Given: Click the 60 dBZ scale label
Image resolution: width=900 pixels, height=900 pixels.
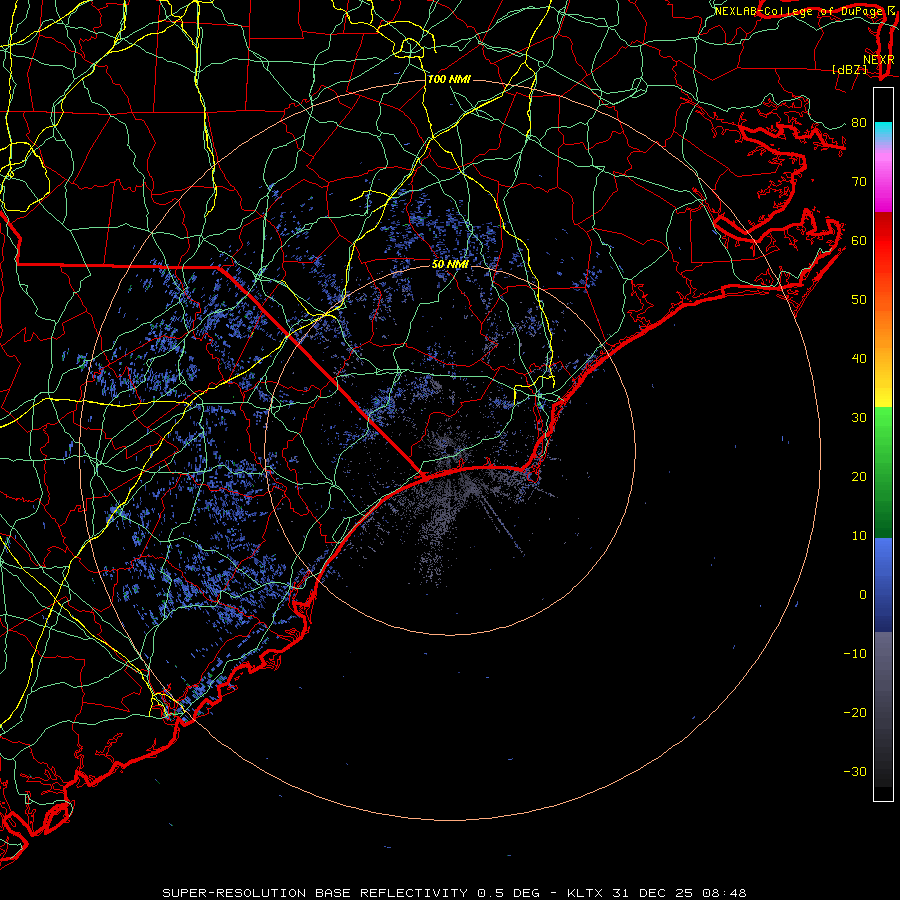Looking at the screenshot, I should 859,240.
